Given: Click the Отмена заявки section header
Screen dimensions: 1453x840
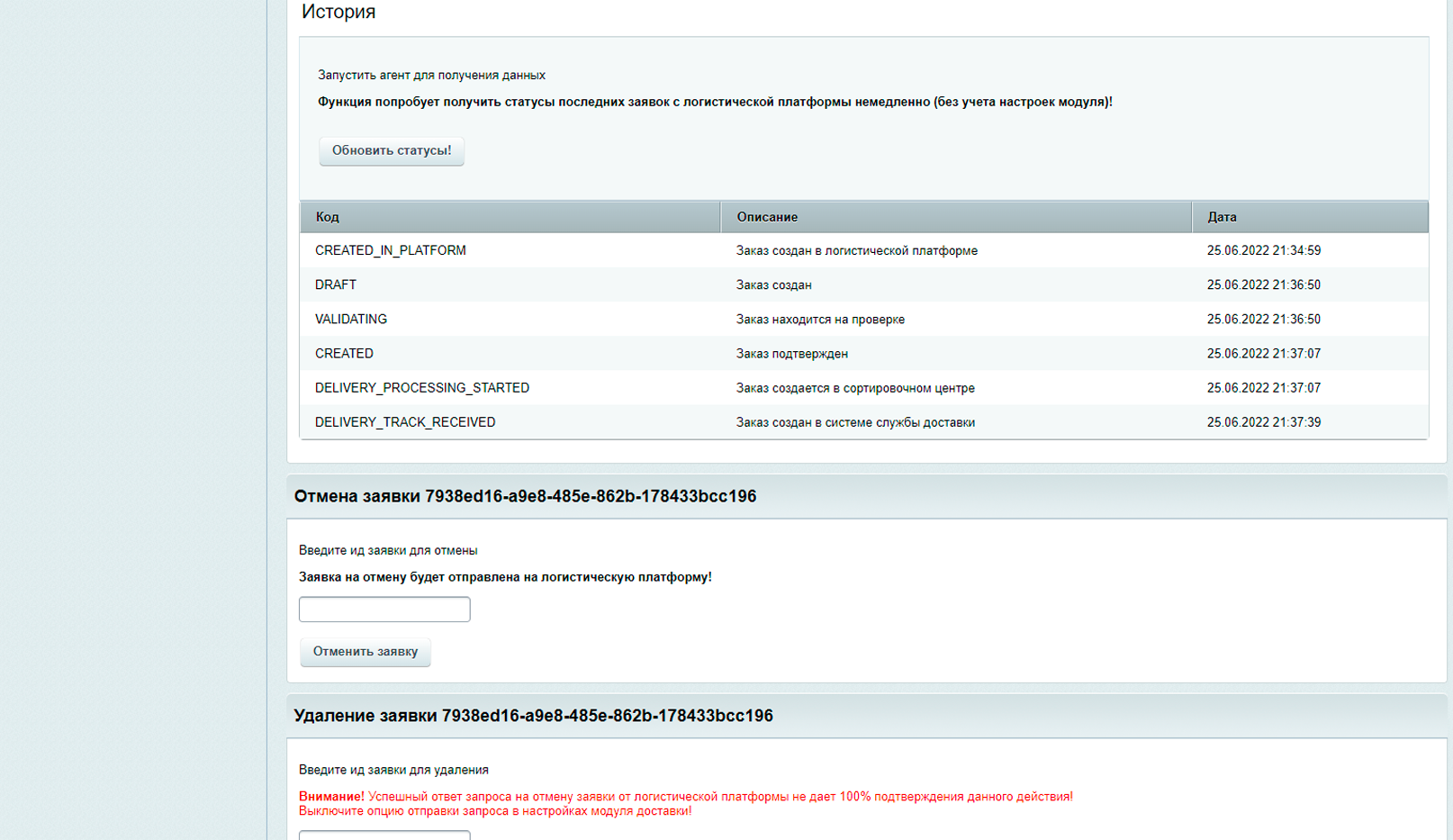Looking at the screenshot, I should click(x=525, y=496).
